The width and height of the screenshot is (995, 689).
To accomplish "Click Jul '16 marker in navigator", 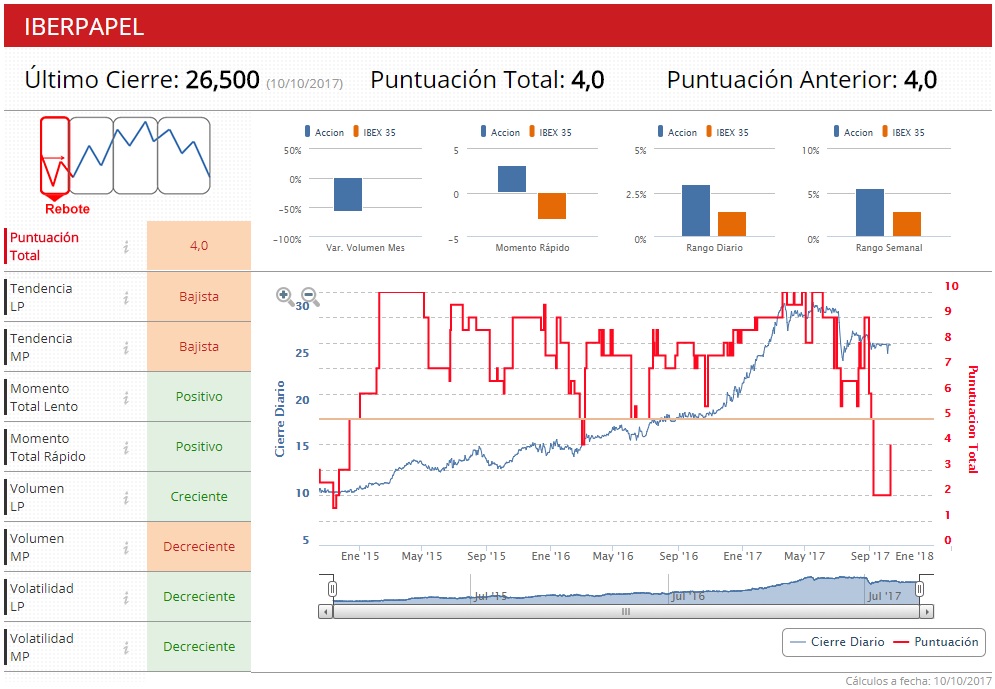I will (688, 596).
